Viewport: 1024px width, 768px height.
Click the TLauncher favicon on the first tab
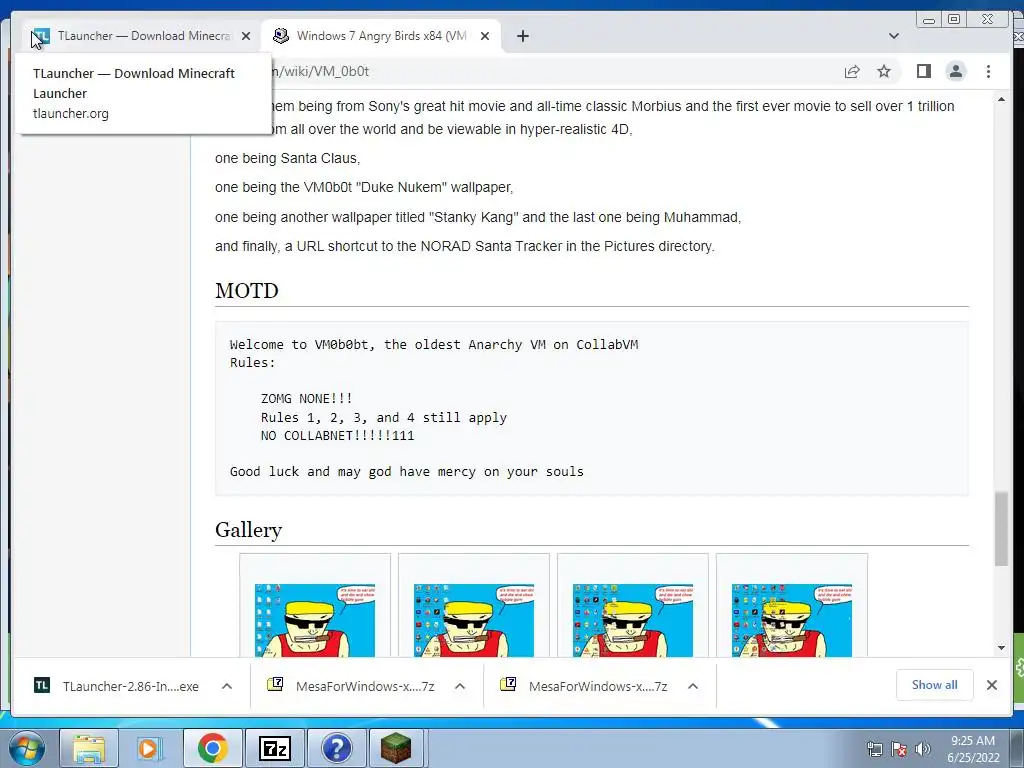41,36
